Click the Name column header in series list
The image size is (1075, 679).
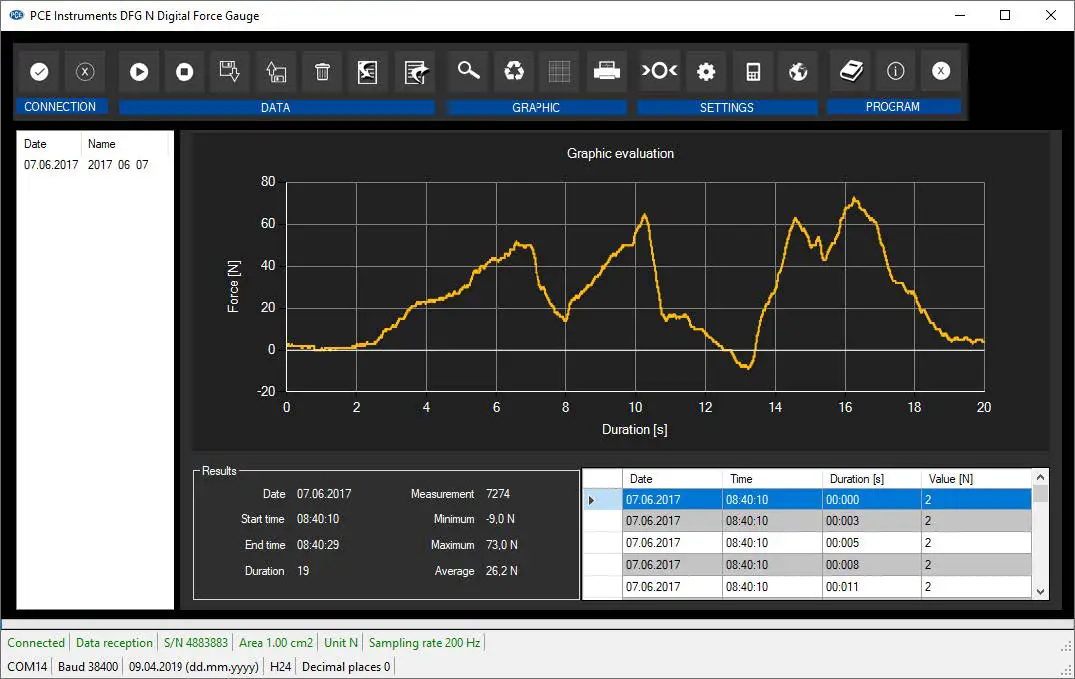101,144
